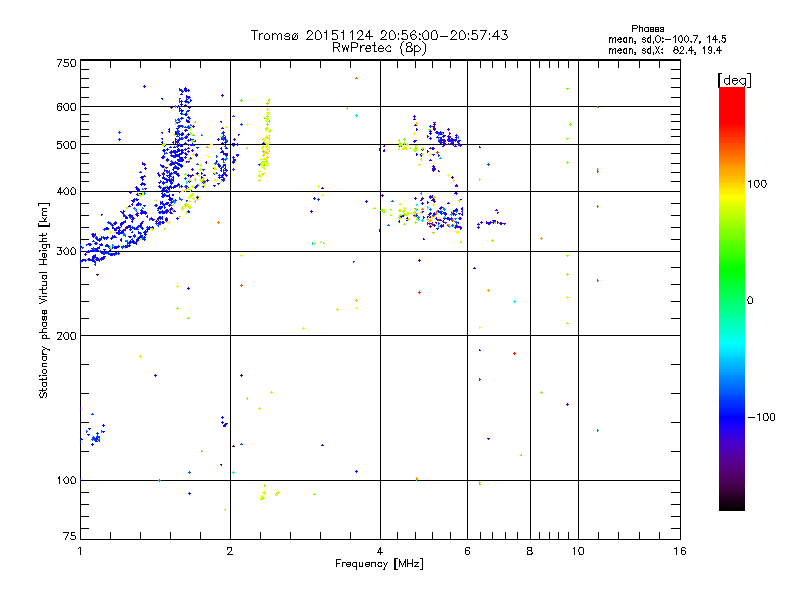Click the y-axis tick label '400'
This screenshot has width=800, height=600.
[x=66, y=192]
